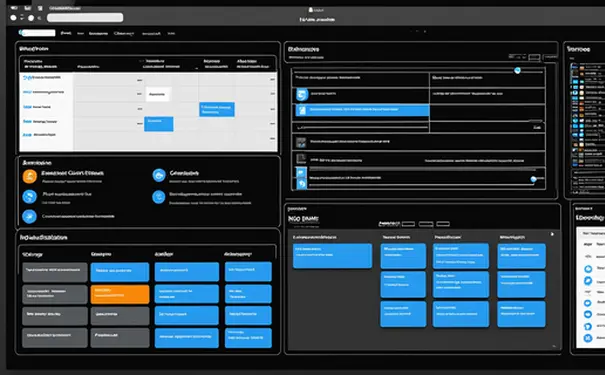Image resolution: width=605 pixels, height=375 pixels.
Task: Click the blue circle icon beneath the orange one
Action: 29,197
